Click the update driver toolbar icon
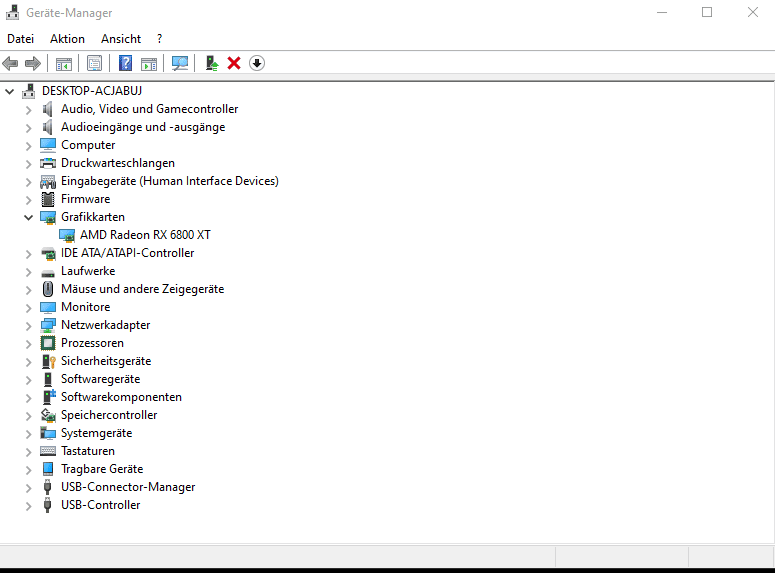 click(212, 63)
